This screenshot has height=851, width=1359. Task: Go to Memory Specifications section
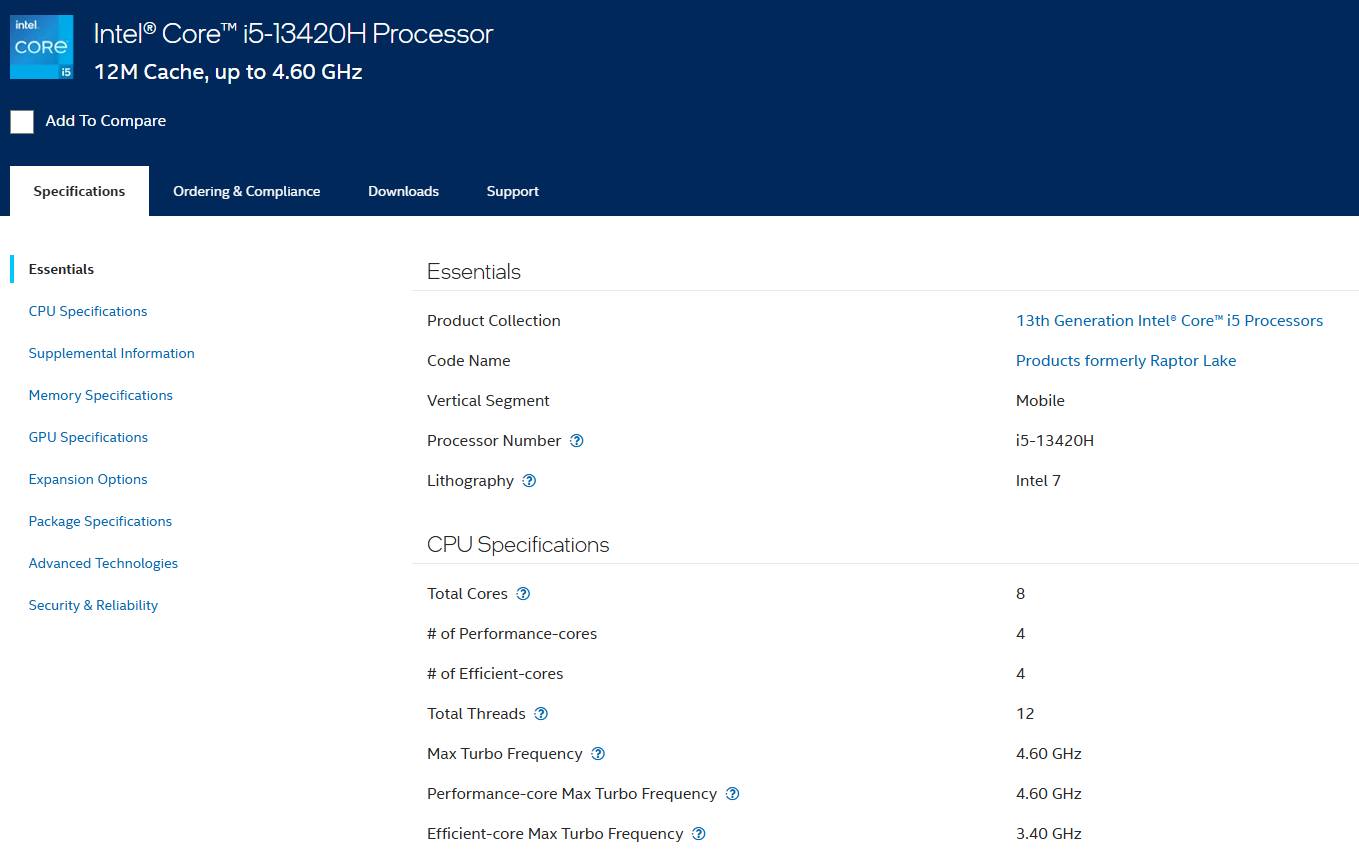tap(100, 395)
